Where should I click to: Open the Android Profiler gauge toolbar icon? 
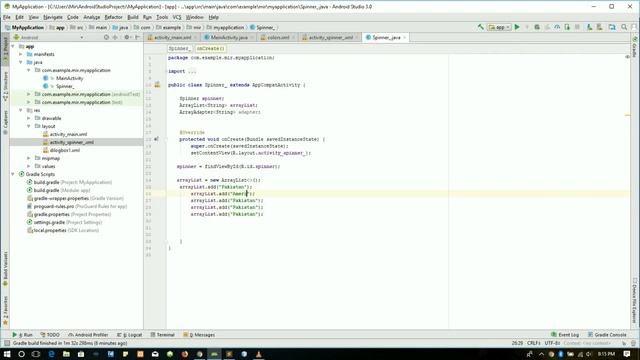(557, 27)
